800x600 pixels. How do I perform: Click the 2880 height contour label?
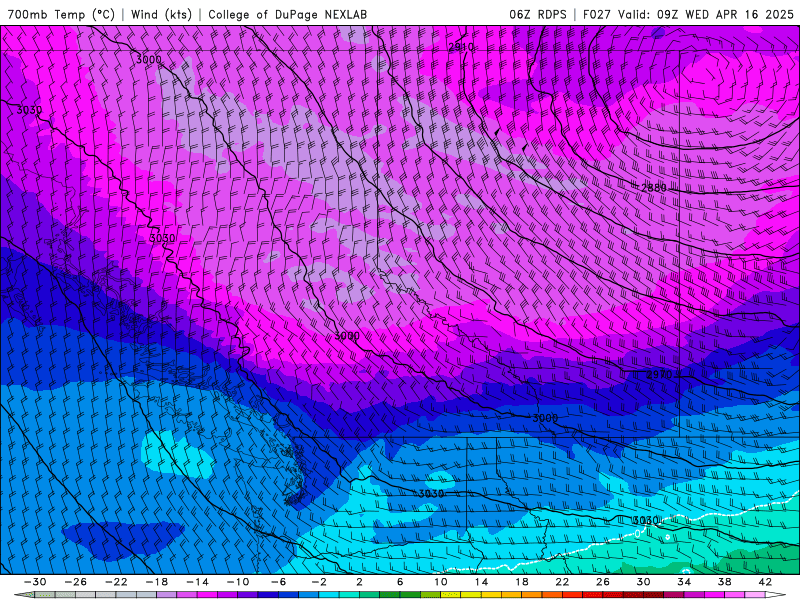point(654,188)
